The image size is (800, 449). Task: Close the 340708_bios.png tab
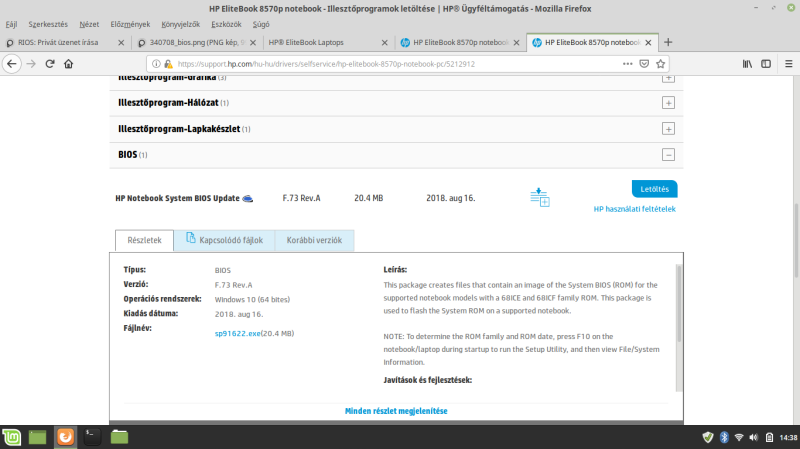coord(253,43)
